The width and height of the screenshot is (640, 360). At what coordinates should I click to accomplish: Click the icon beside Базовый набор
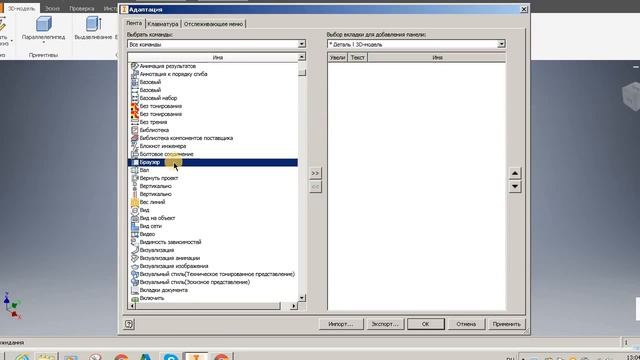click(135, 98)
